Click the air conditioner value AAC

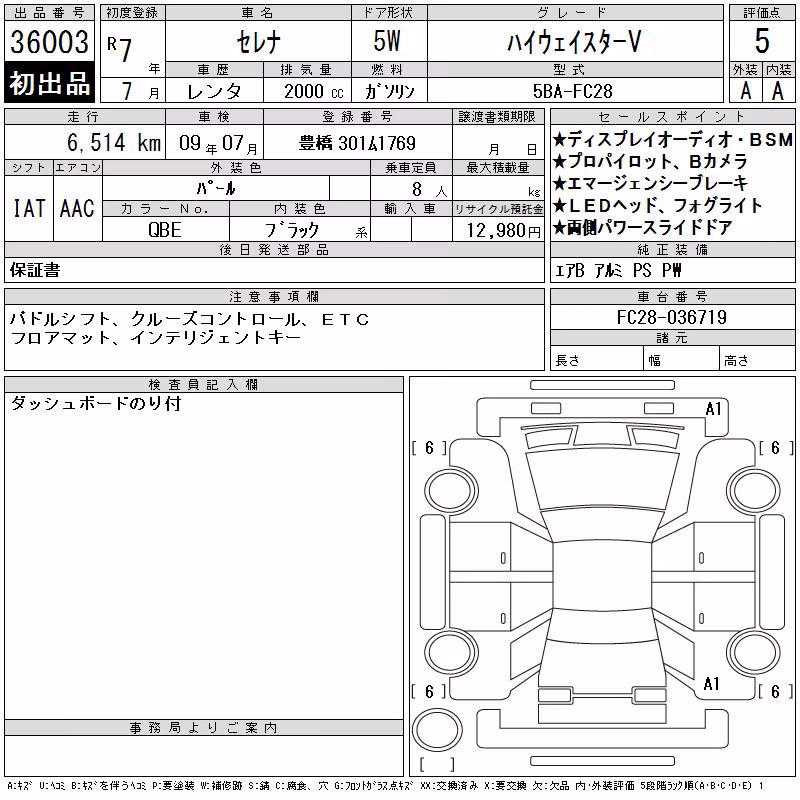coord(77,208)
